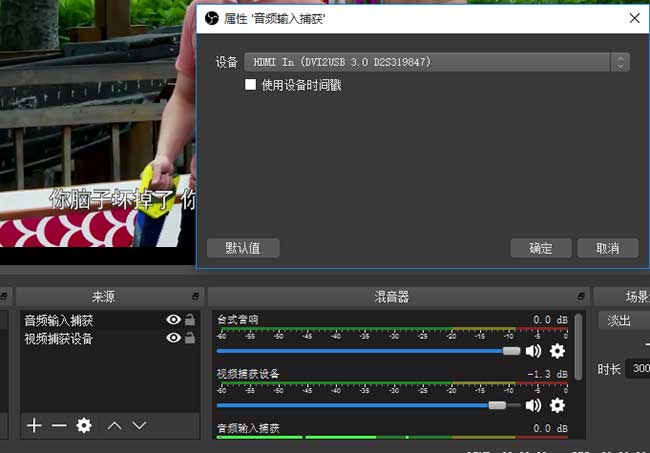650x453 pixels.
Task: Move source up with the up arrow
Action: point(114,425)
